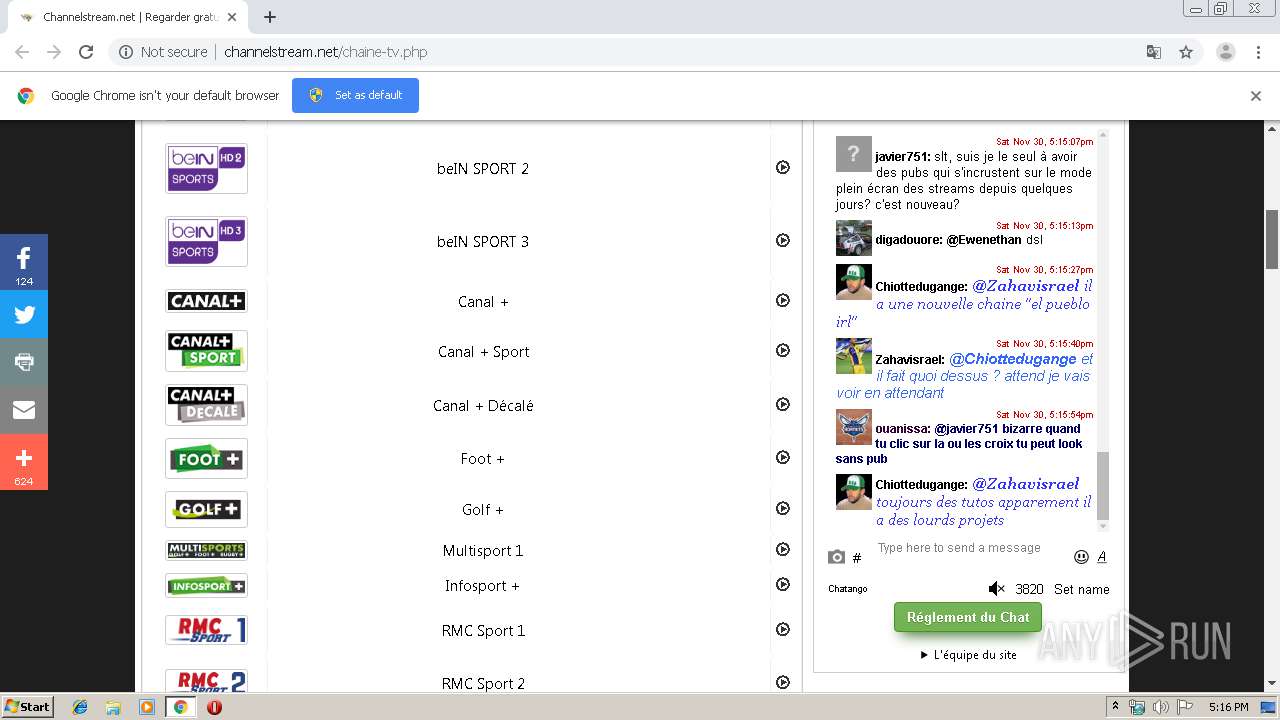1280x720 pixels.
Task: Play the Canal + Sport stream
Action: click(x=783, y=351)
